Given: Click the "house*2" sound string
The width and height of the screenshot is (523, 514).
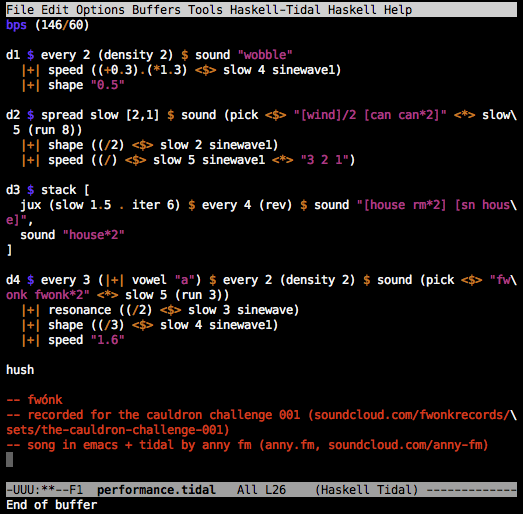Looking at the screenshot, I should click(x=94, y=235).
